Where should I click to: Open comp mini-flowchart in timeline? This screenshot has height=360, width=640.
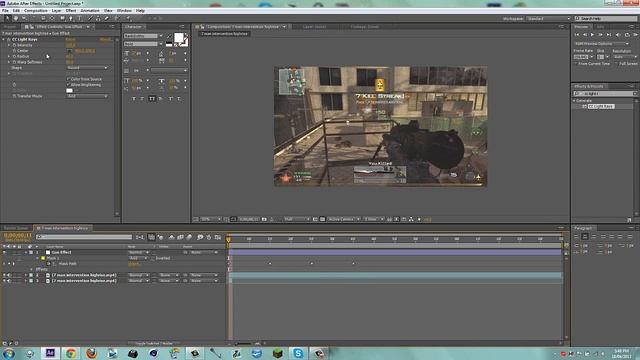coord(140,237)
